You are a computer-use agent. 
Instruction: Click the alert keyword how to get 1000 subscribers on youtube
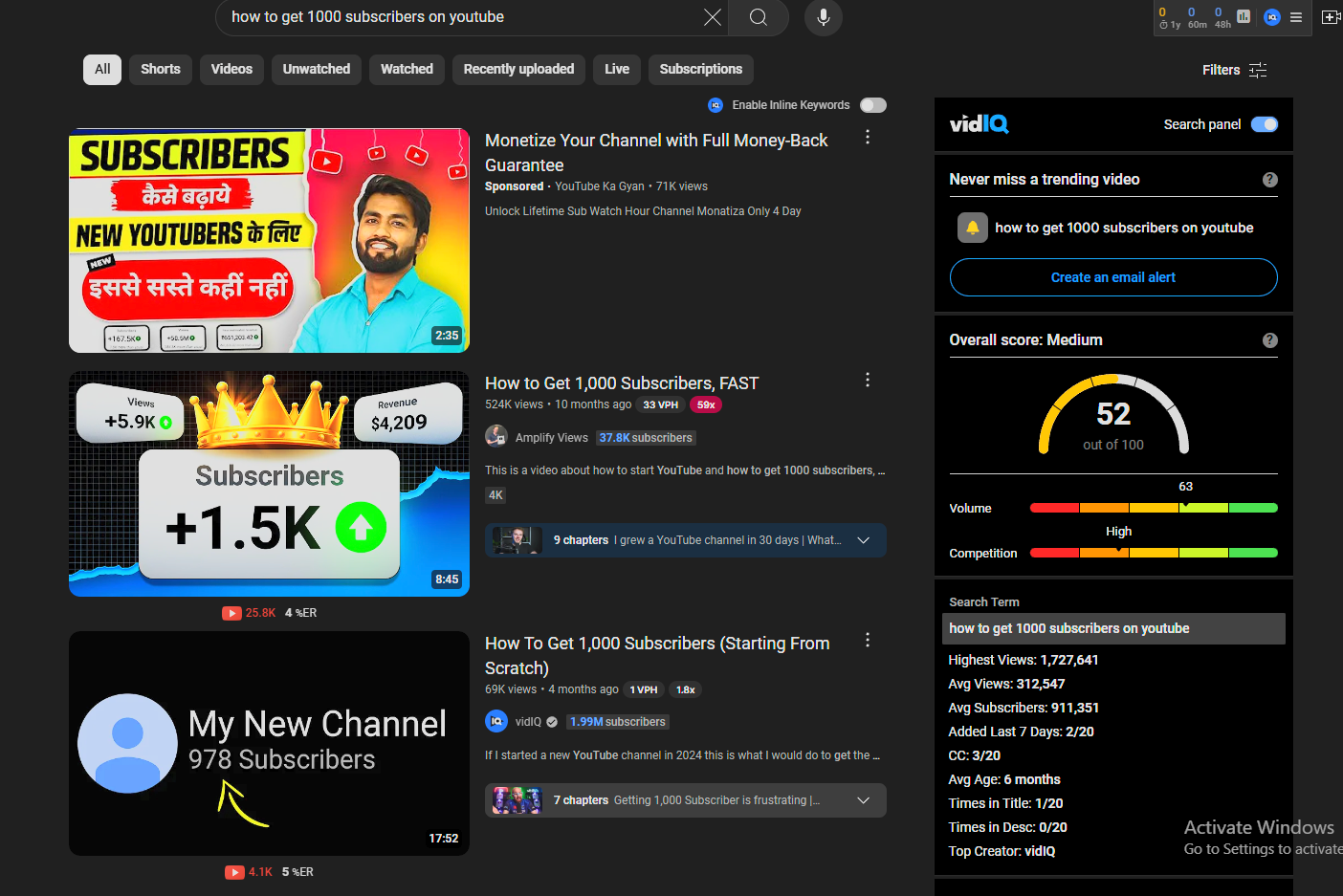1124,228
